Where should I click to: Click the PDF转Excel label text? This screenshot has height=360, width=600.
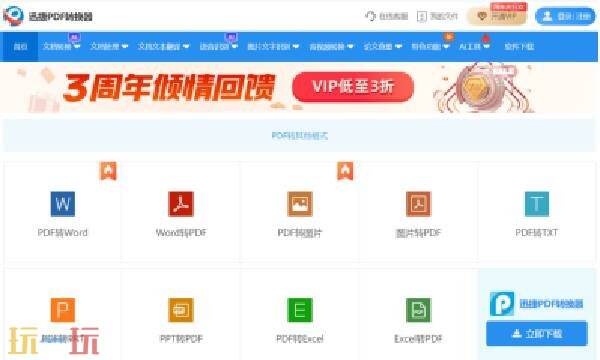pyautogui.click(x=300, y=339)
